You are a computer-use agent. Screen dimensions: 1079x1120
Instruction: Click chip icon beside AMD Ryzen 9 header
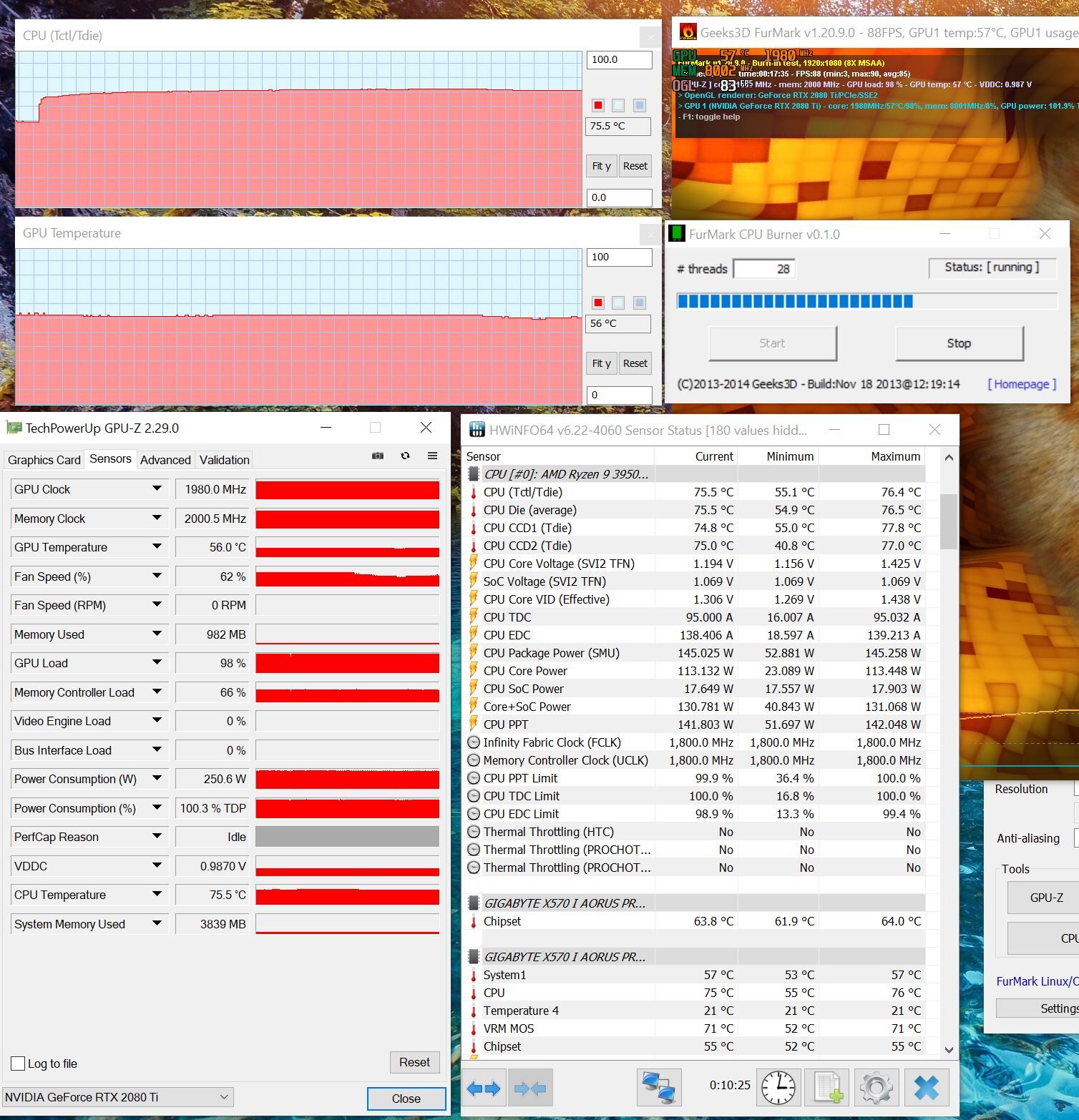click(473, 473)
